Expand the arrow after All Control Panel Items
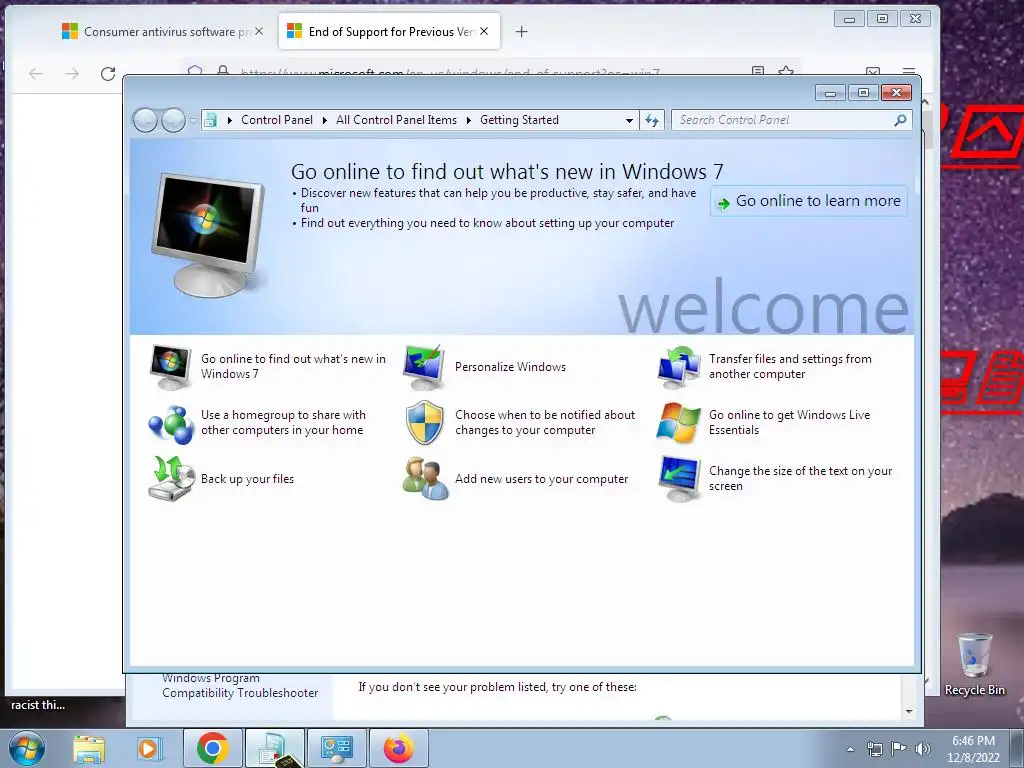The image size is (1024, 768). click(x=468, y=120)
